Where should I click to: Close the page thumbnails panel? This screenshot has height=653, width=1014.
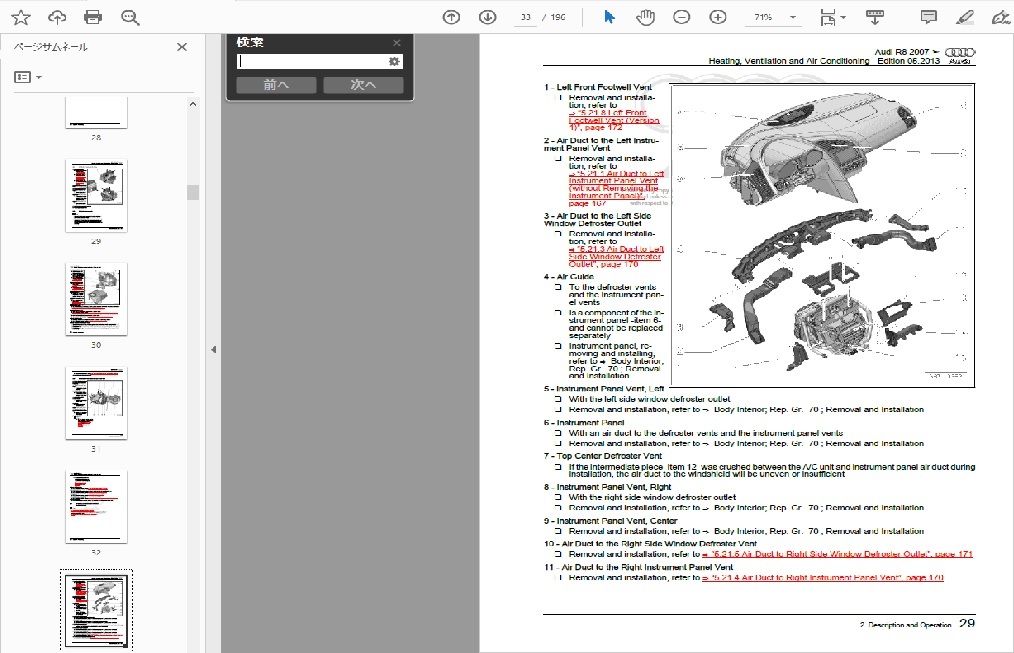(182, 47)
